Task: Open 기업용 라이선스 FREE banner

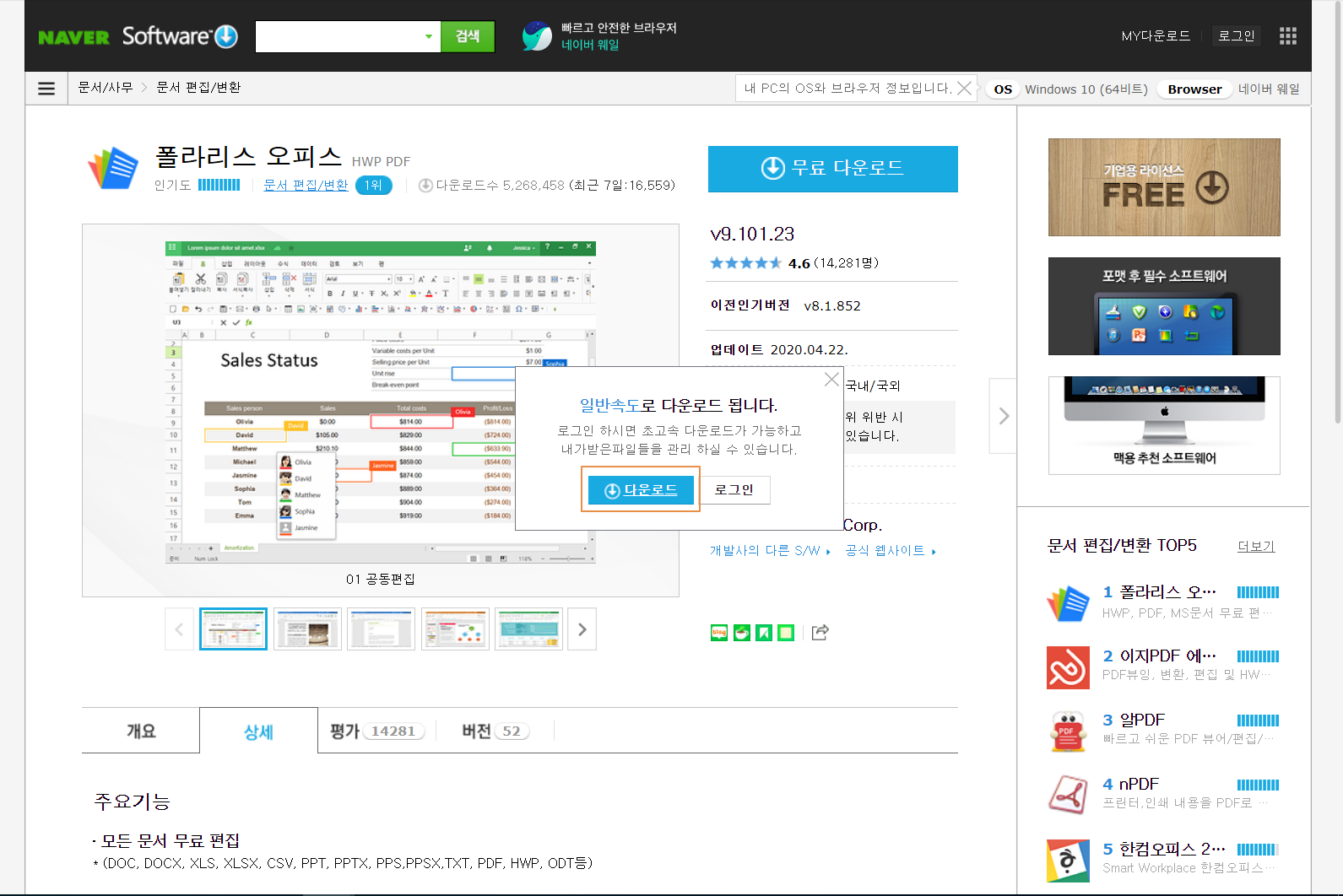Action: pyautogui.click(x=1164, y=187)
